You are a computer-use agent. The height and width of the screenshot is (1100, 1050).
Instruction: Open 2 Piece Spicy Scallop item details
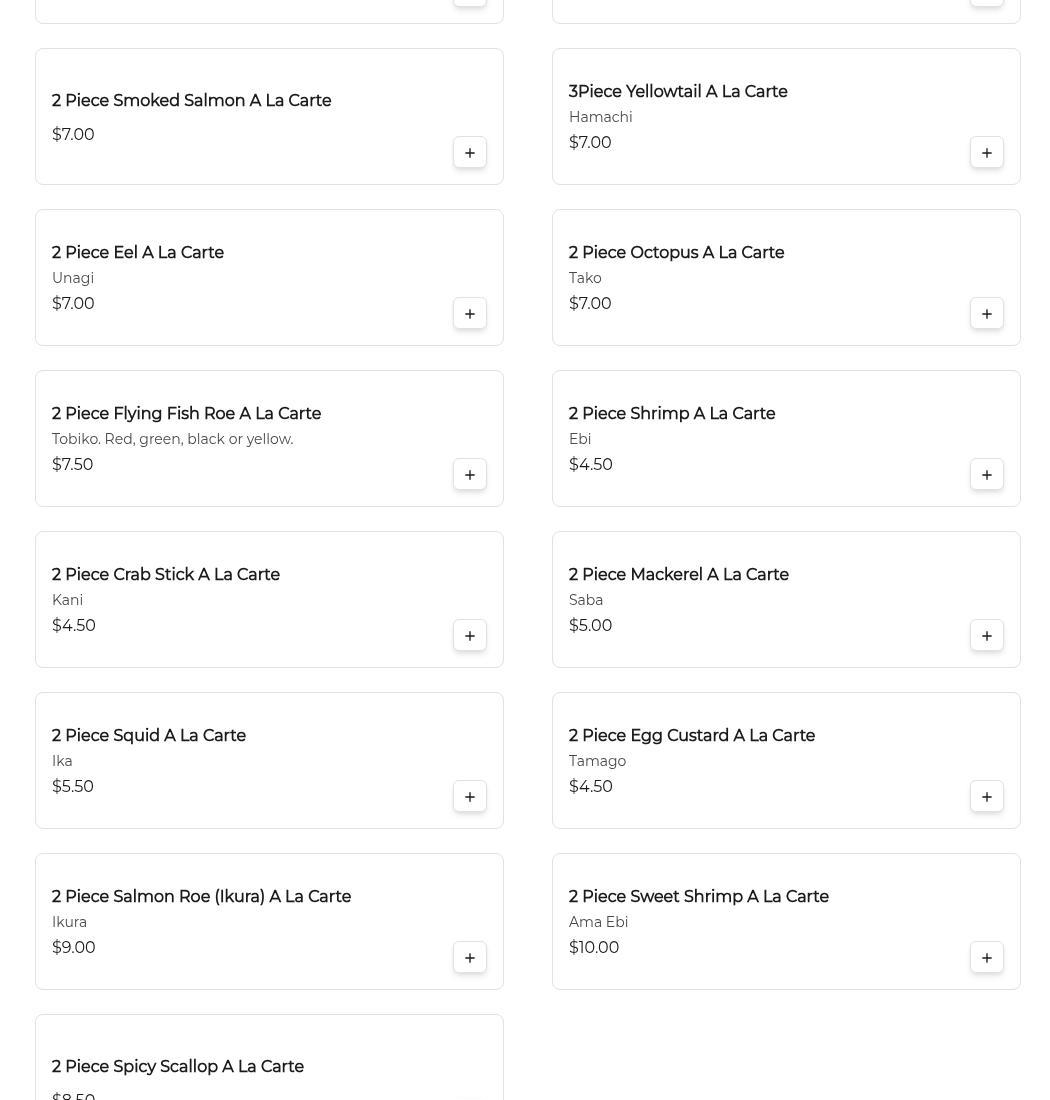(177, 1066)
